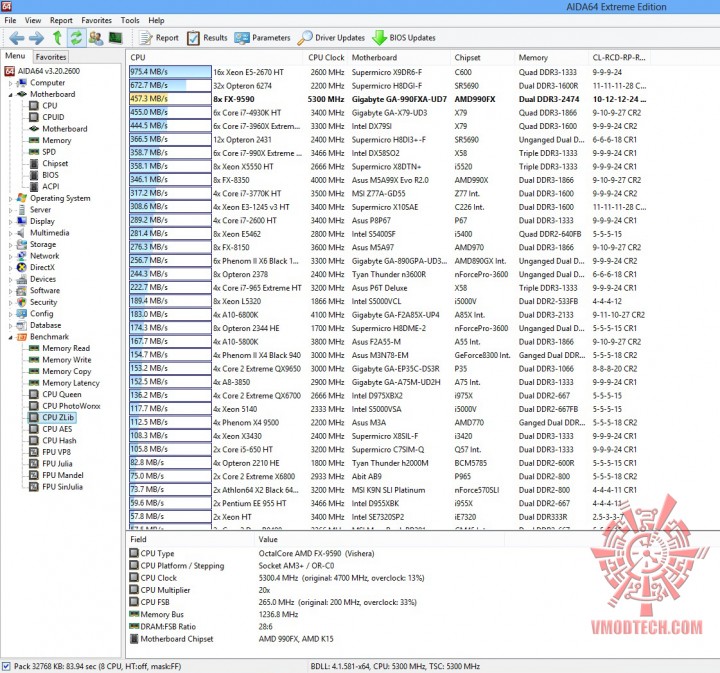Viewport: 720px width, 673px height.
Task: Open the View menu
Action: point(33,20)
